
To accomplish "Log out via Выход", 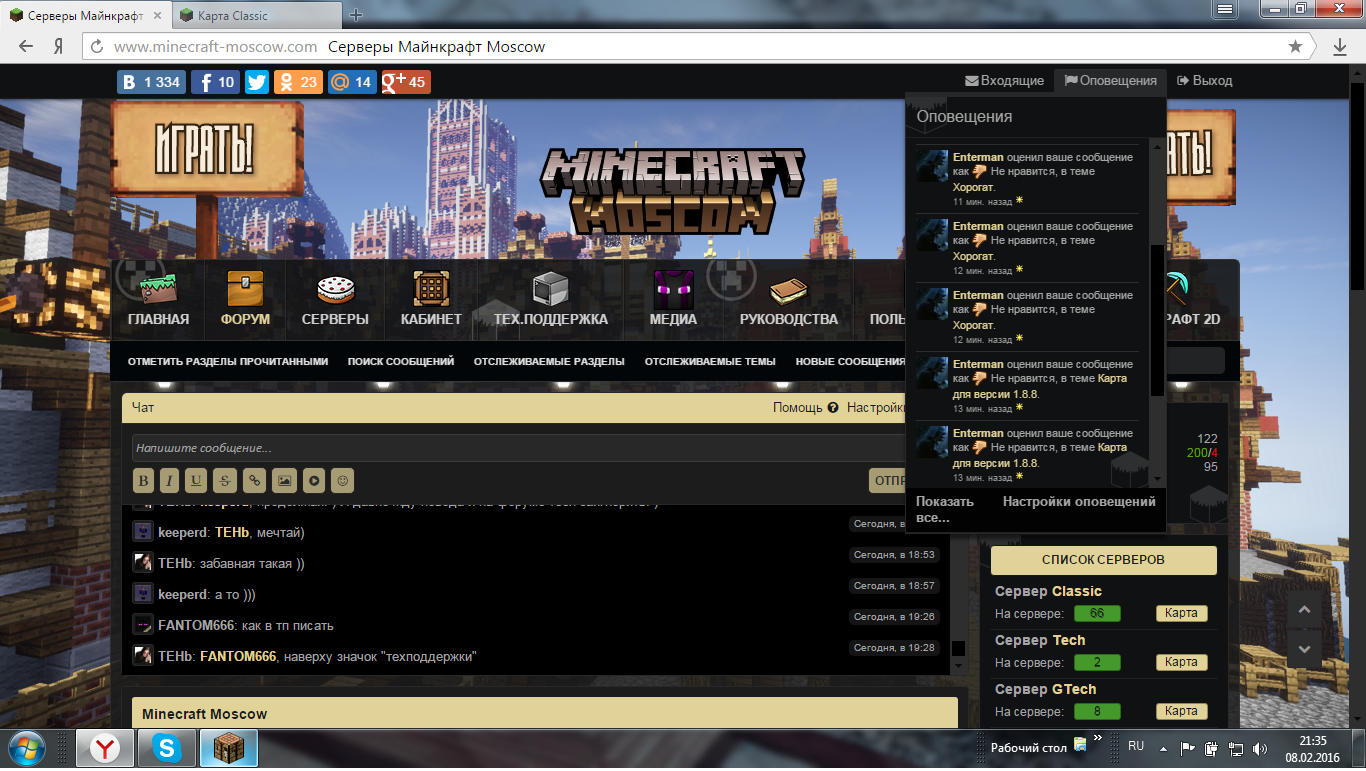I will 1205,81.
